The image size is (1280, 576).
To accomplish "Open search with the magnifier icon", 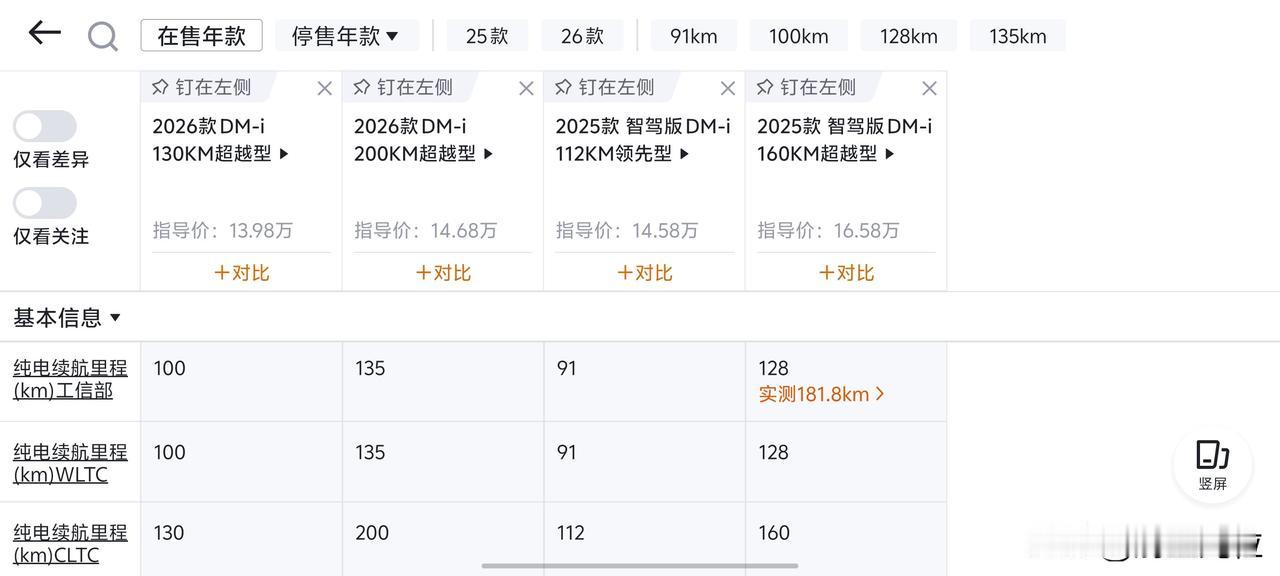I will click(102, 36).
